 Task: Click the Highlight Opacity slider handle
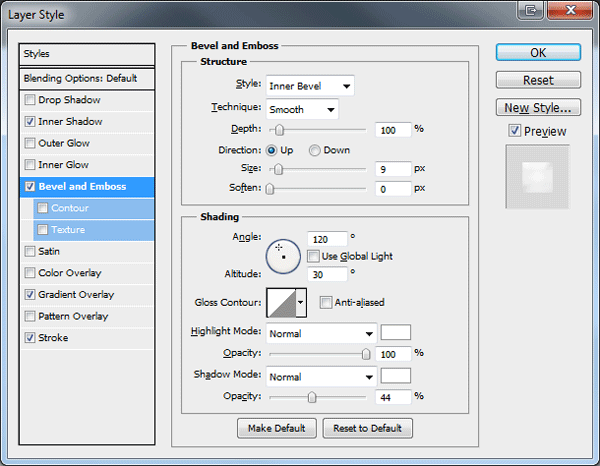tap(366, 354)
